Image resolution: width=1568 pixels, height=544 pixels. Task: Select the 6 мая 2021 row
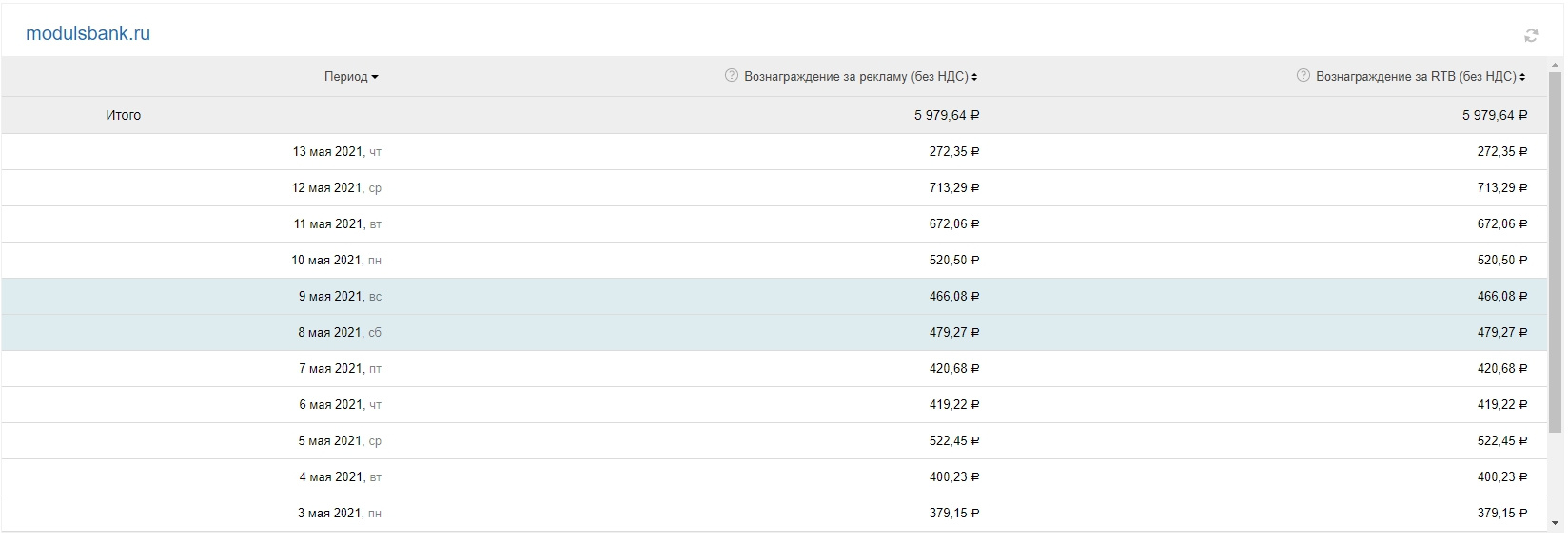tap(340, 405)
